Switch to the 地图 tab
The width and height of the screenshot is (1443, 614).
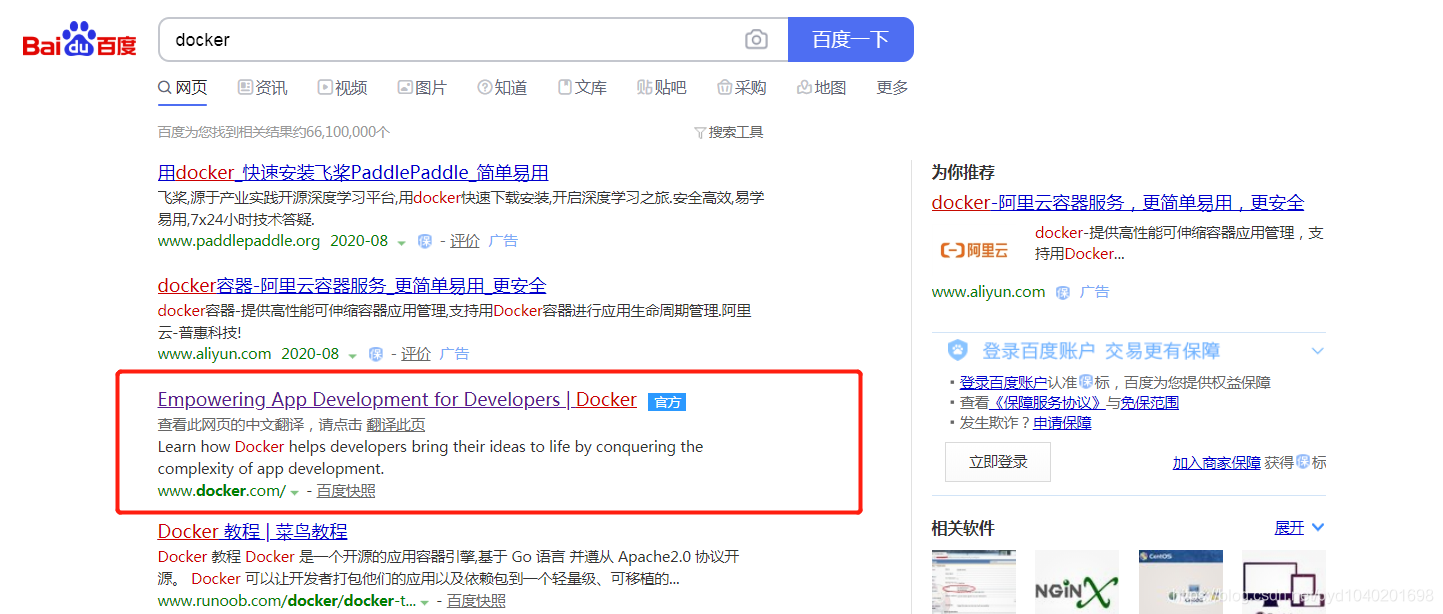[822, 88]
